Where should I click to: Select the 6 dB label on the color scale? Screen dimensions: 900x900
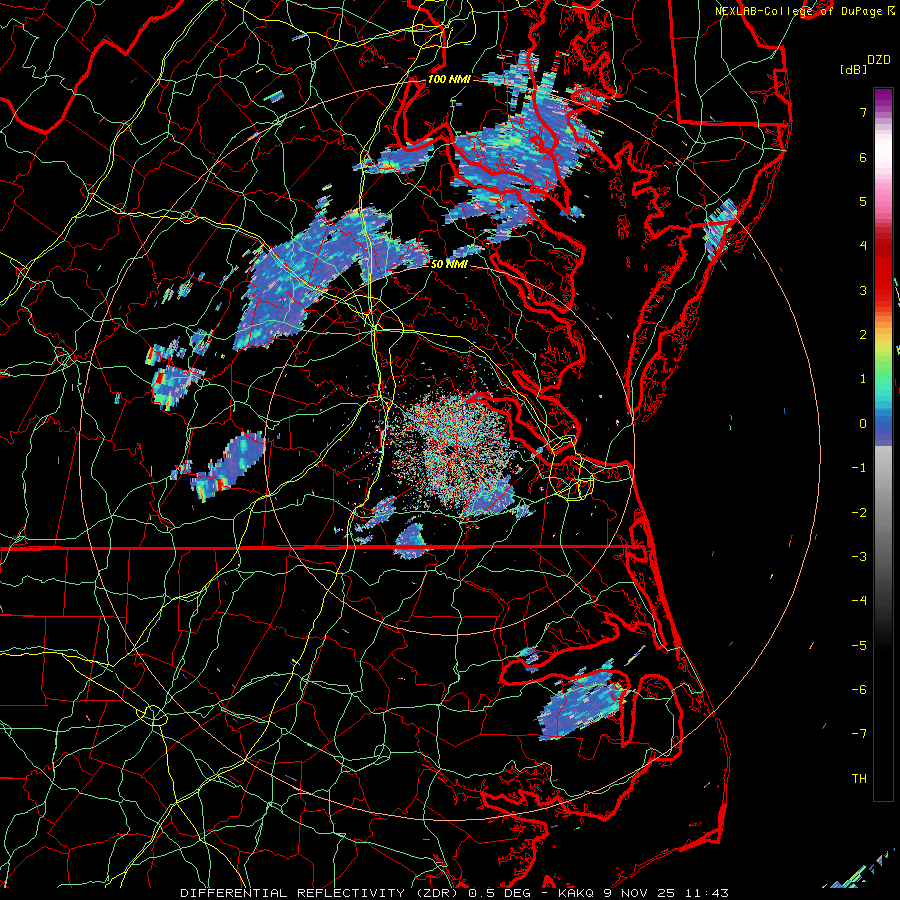863,157
